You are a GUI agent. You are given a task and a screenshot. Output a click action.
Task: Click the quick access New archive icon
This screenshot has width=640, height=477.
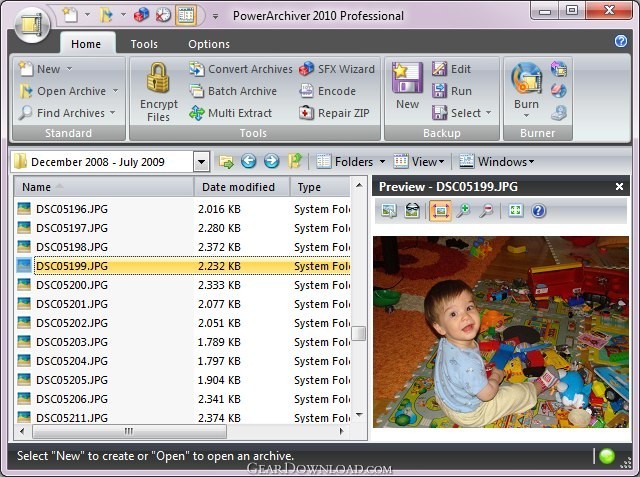point(70,15)
